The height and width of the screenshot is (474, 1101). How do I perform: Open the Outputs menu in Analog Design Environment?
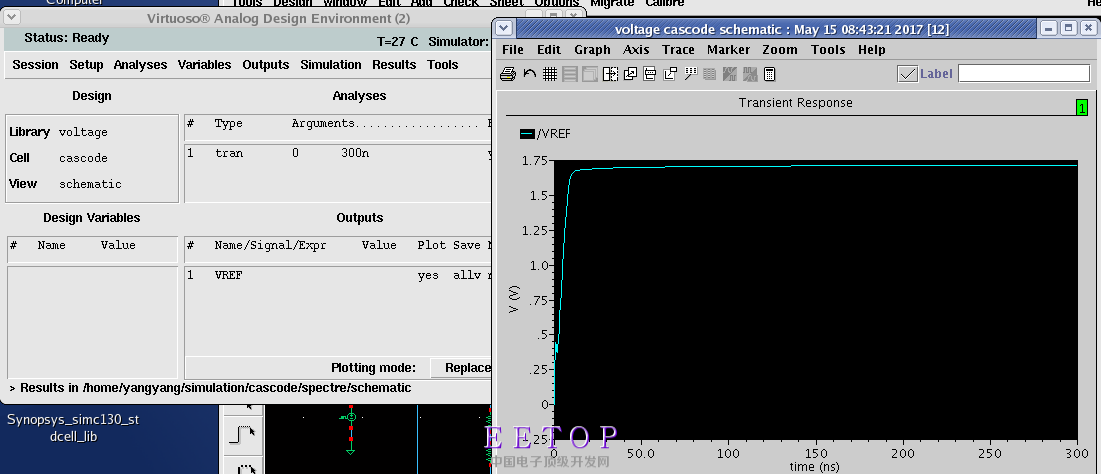tap(265, 65)
